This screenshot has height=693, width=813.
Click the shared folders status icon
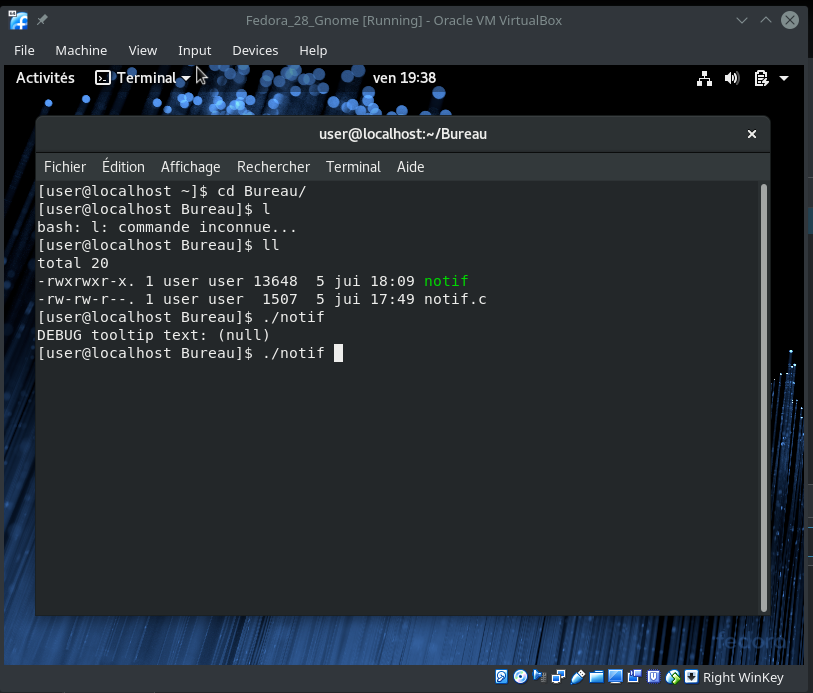(596, 676)
